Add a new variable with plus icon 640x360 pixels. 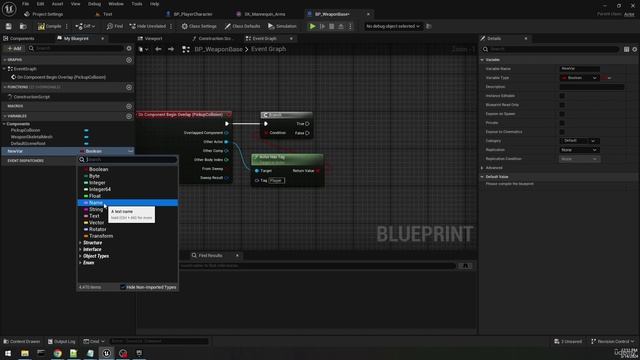pyautogui.click(x=129, y=116)
